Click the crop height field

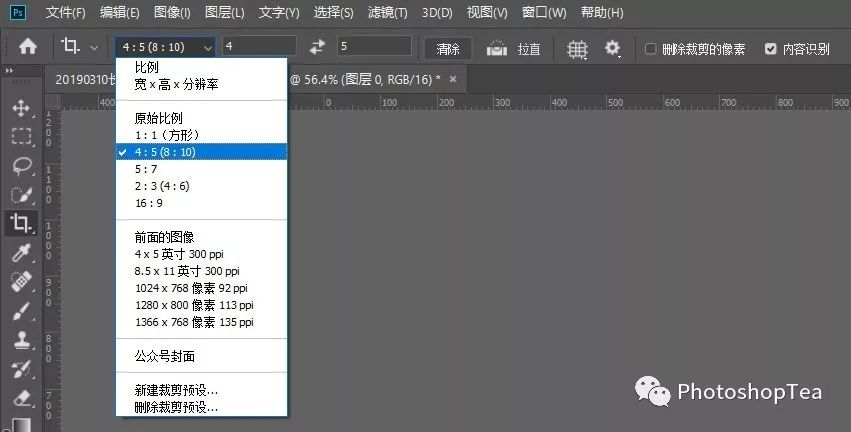coord(374,46)
